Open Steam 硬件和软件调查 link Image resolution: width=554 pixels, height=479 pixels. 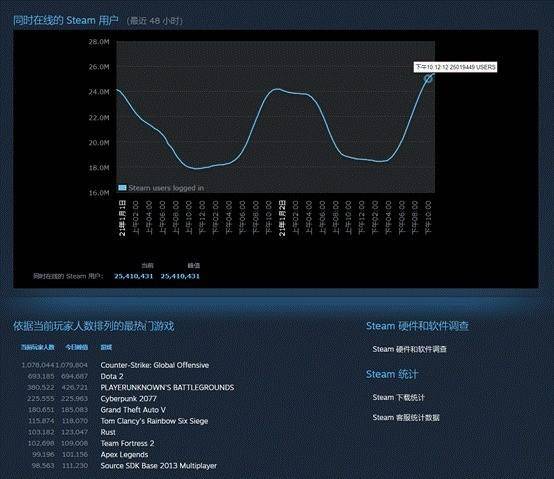409,349
